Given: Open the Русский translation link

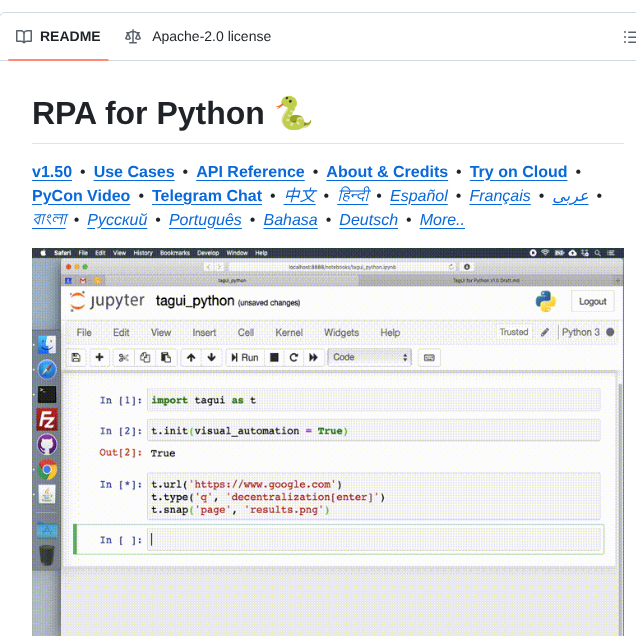Looking at the screenshot, I should coord(117,220).
